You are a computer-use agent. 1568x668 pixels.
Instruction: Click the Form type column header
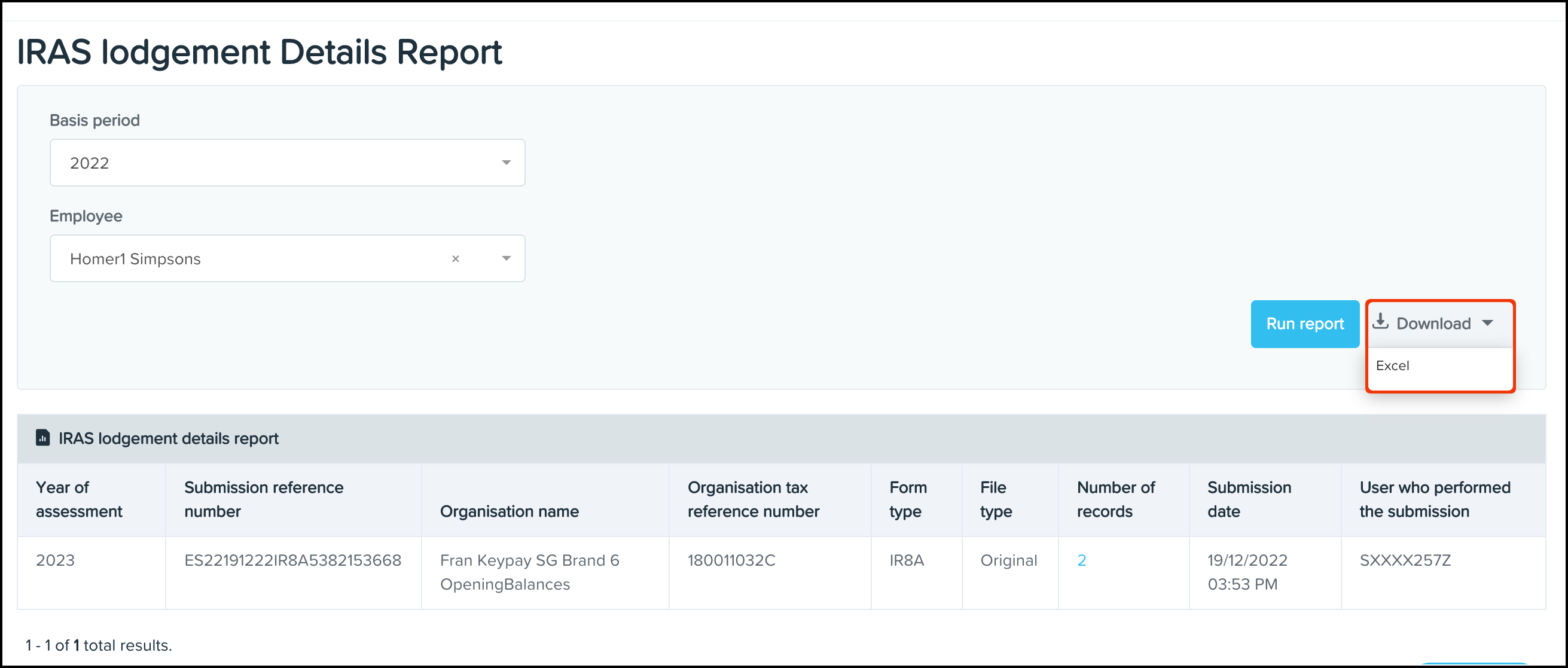pos(908,499)
